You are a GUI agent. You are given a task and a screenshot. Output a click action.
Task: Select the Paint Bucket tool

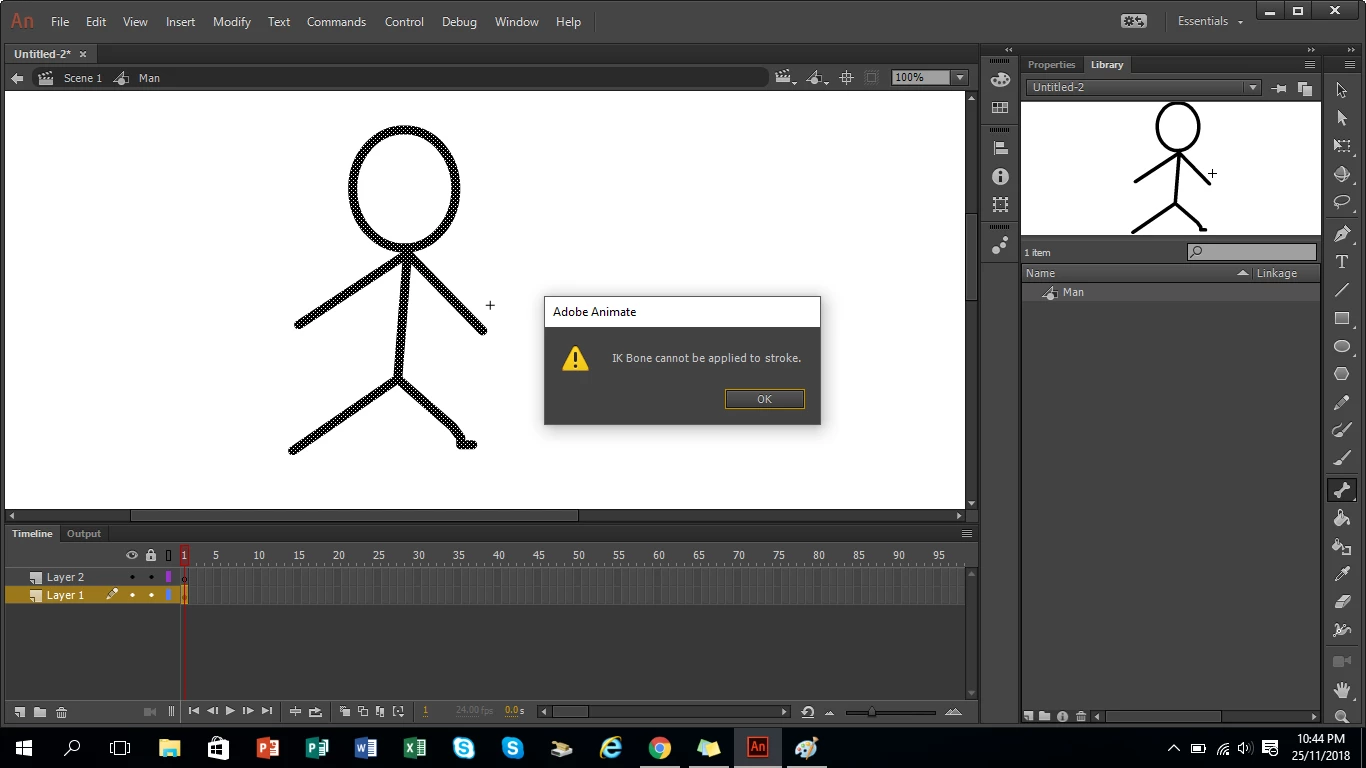click(1342, 518)
